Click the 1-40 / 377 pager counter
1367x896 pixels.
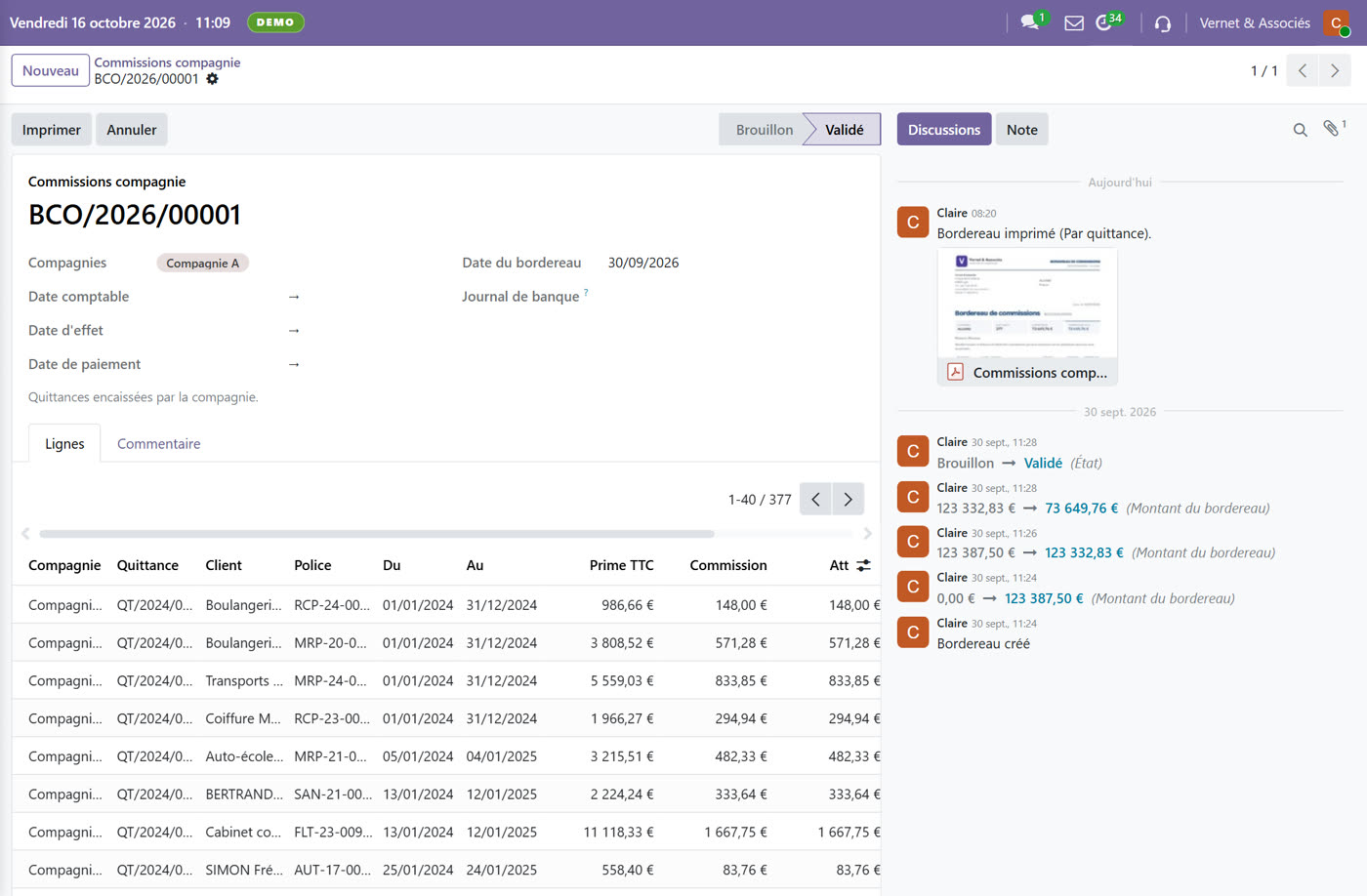tap(760, 499)
